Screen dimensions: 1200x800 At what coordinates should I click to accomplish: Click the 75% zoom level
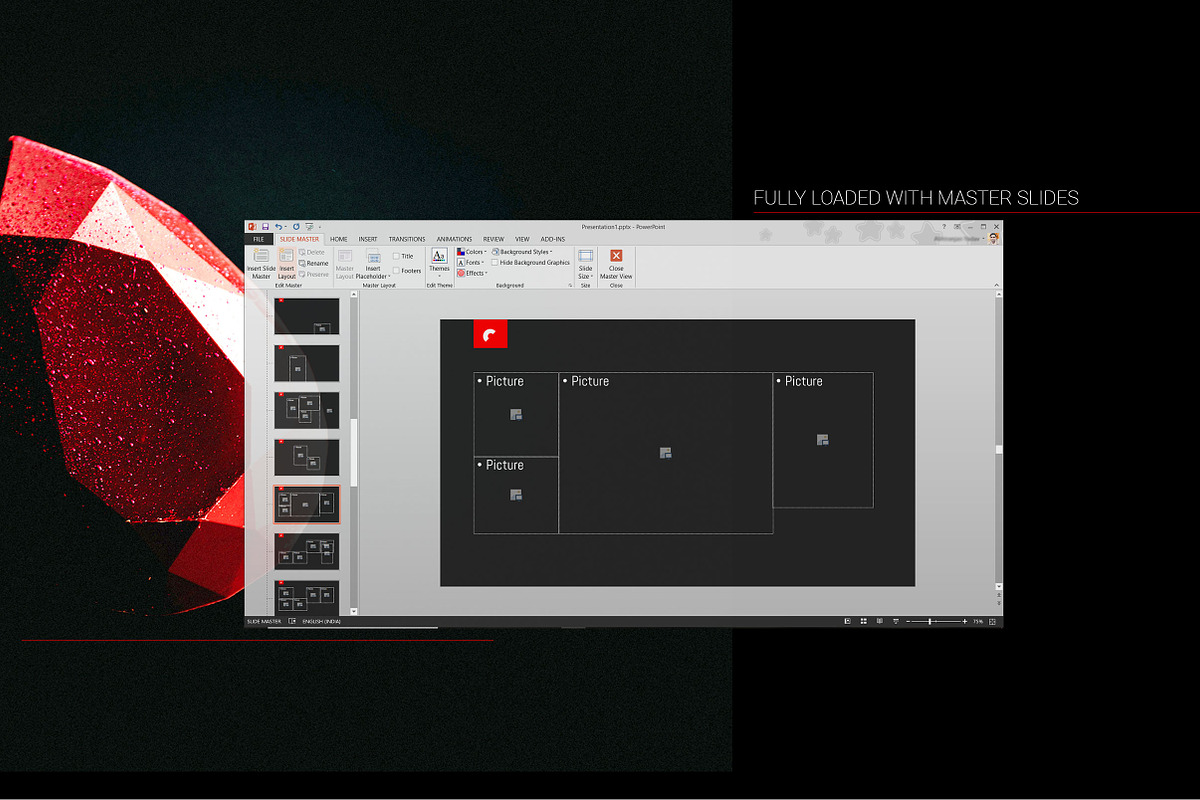(978, 622)
